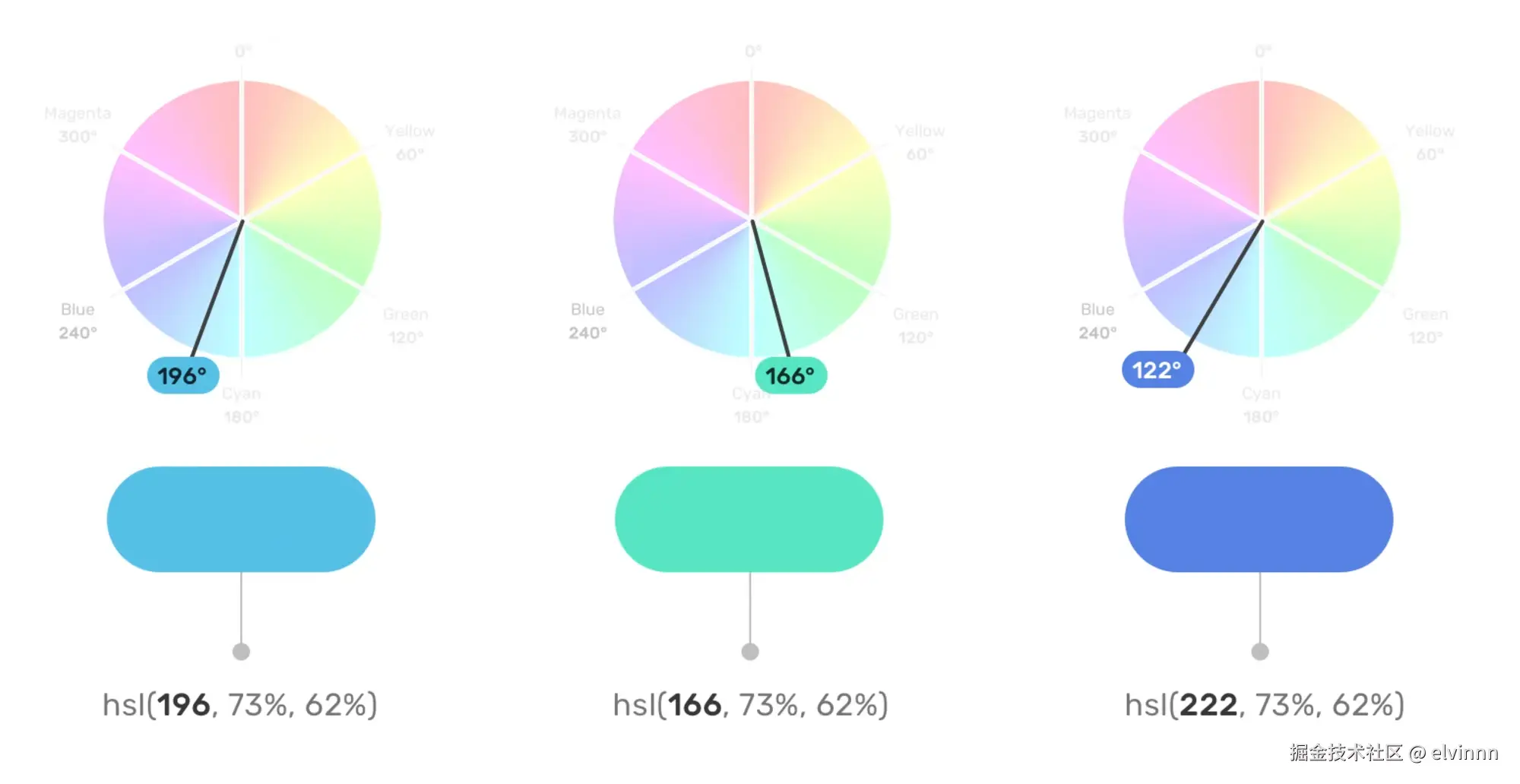
Task: Click Magenta 300° label on first wheel
Action: (x=78, y=125)
